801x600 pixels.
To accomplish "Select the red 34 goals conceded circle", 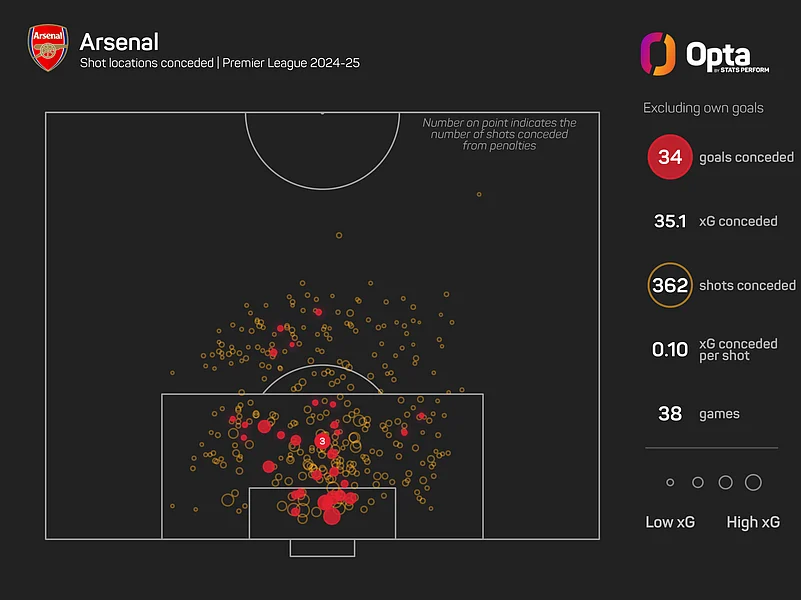I will click(x=670, y=157).
